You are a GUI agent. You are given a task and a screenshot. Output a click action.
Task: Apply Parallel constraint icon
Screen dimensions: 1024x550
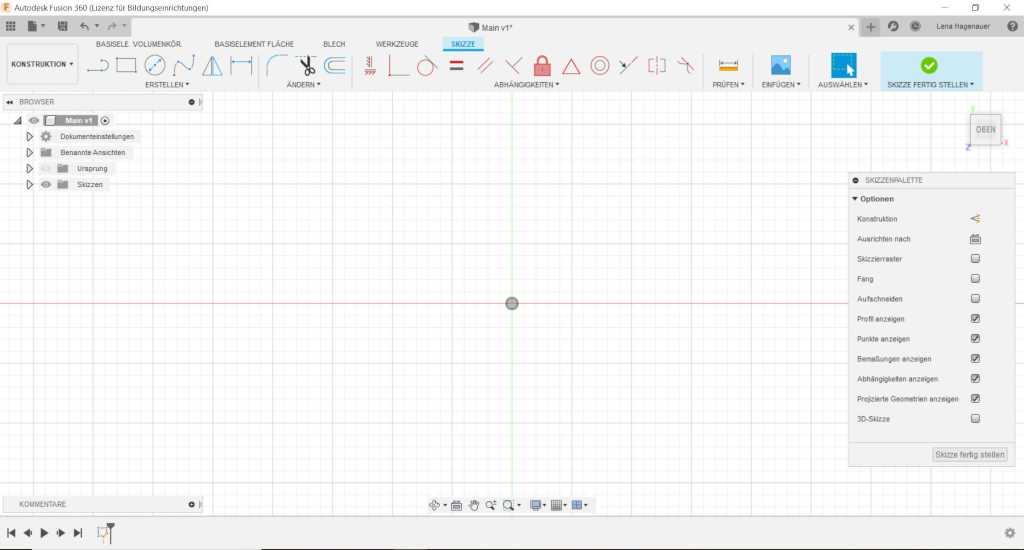pyautogui.click(x=485, y=65)
